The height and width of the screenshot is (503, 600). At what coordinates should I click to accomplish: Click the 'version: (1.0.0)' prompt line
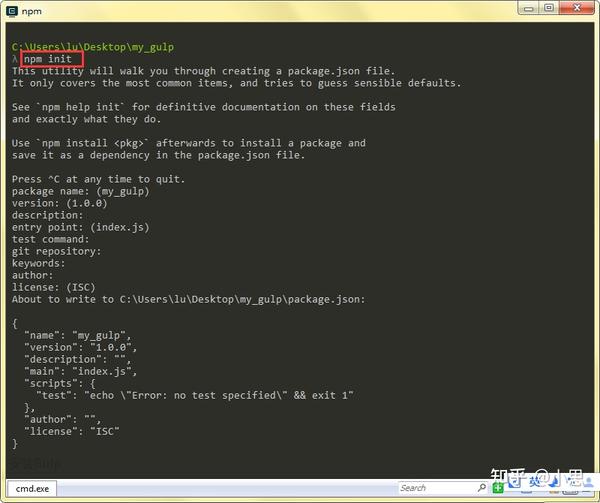tap(59, 203)
